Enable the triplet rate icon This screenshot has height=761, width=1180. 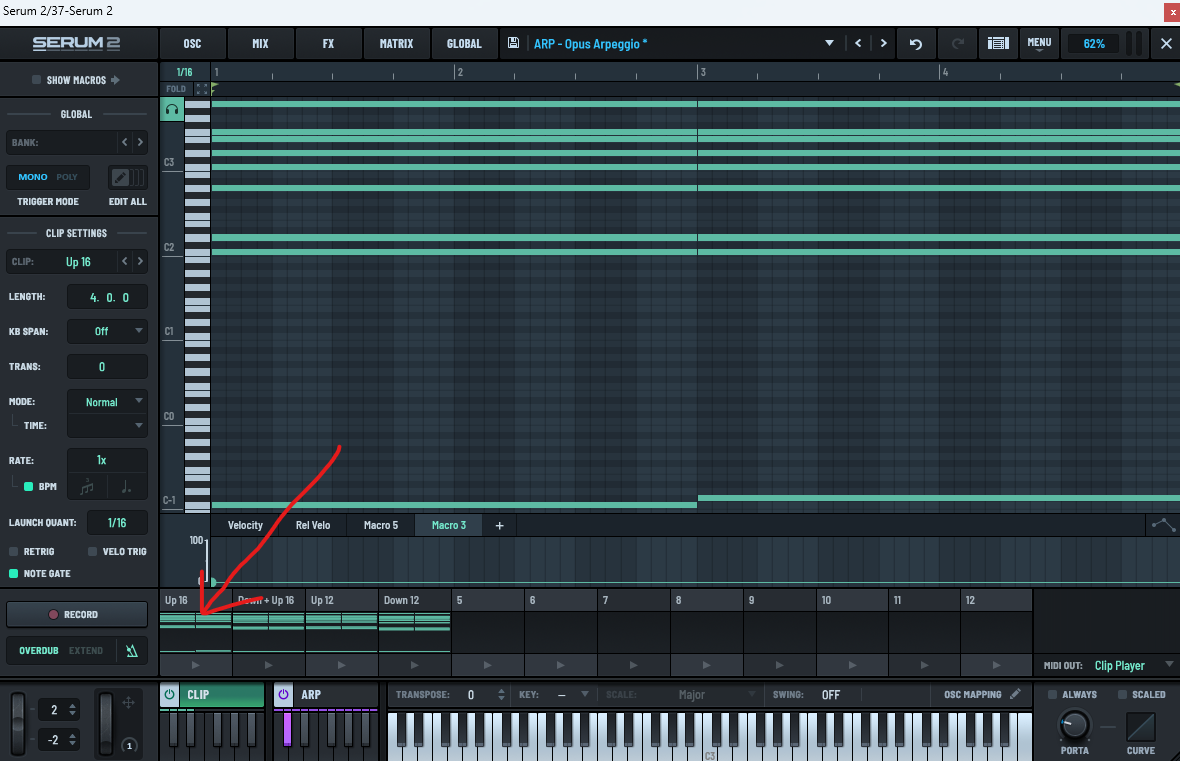[x=87, y=487]
